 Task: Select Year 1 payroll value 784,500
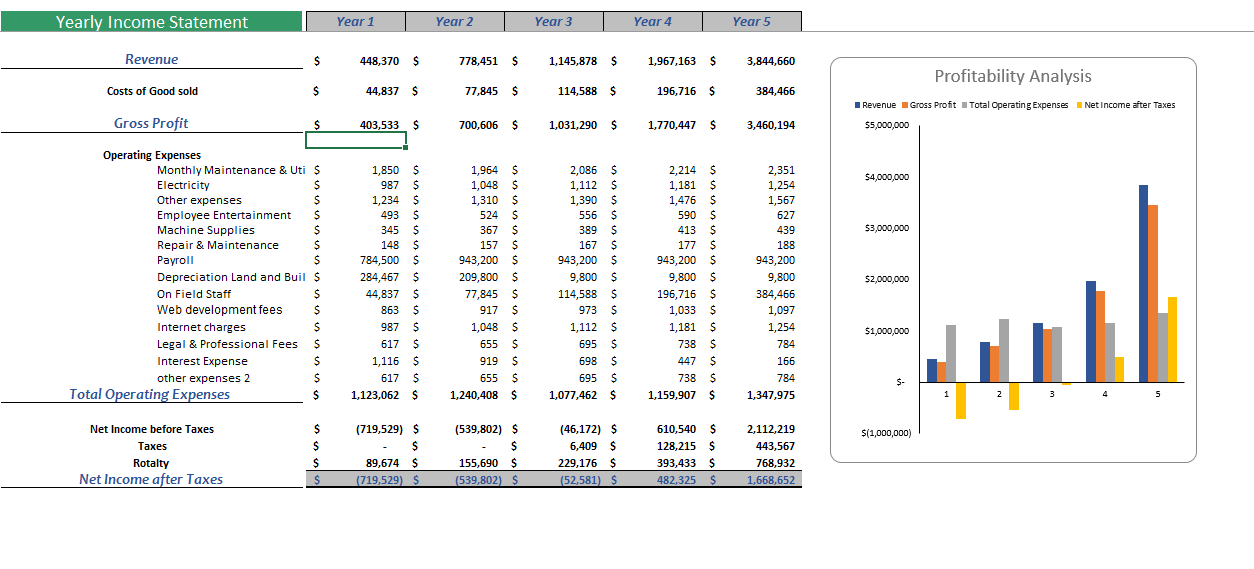(378, 260)
